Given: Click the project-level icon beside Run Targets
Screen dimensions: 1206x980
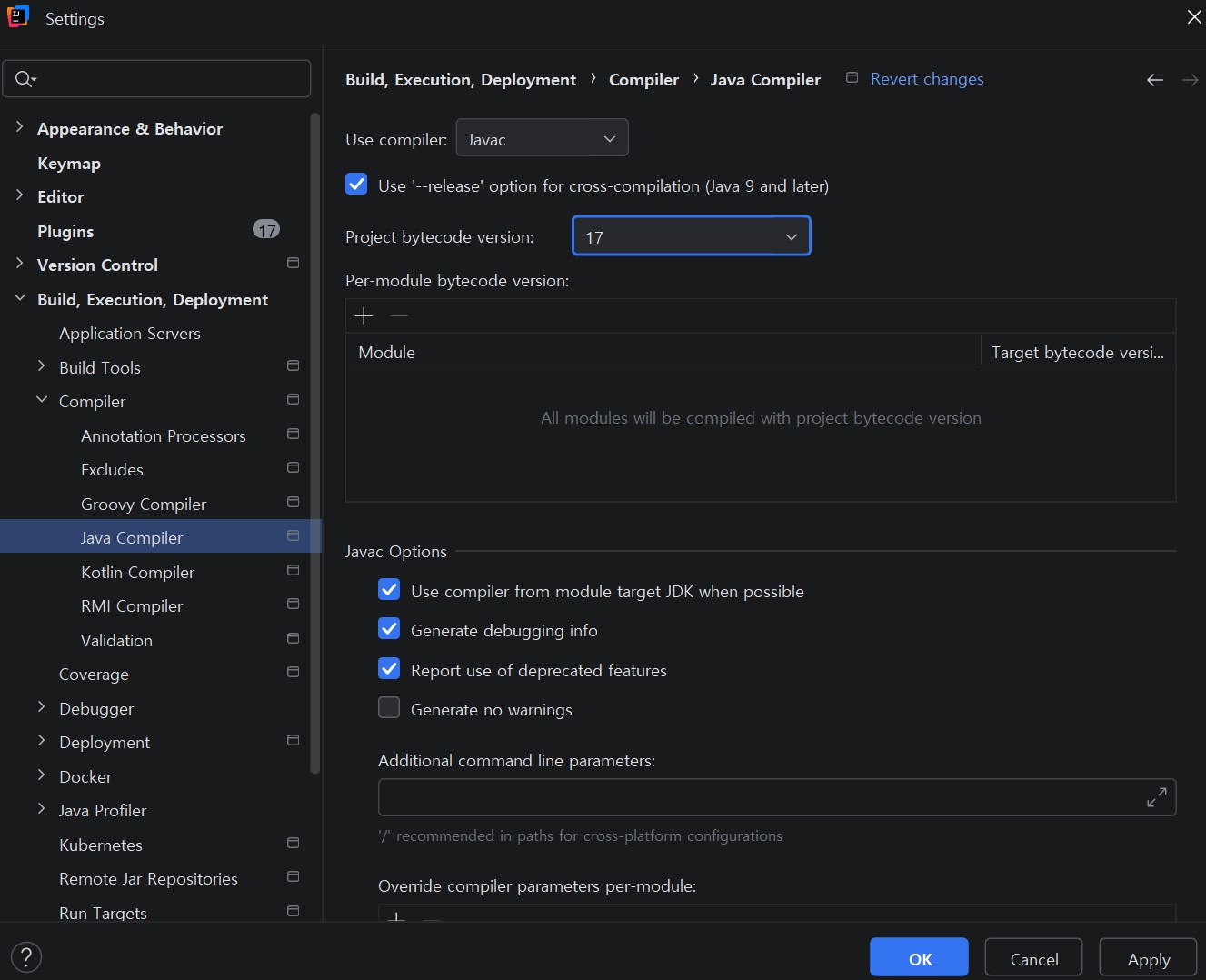Looking at the screenshot, I should (293, 912).
